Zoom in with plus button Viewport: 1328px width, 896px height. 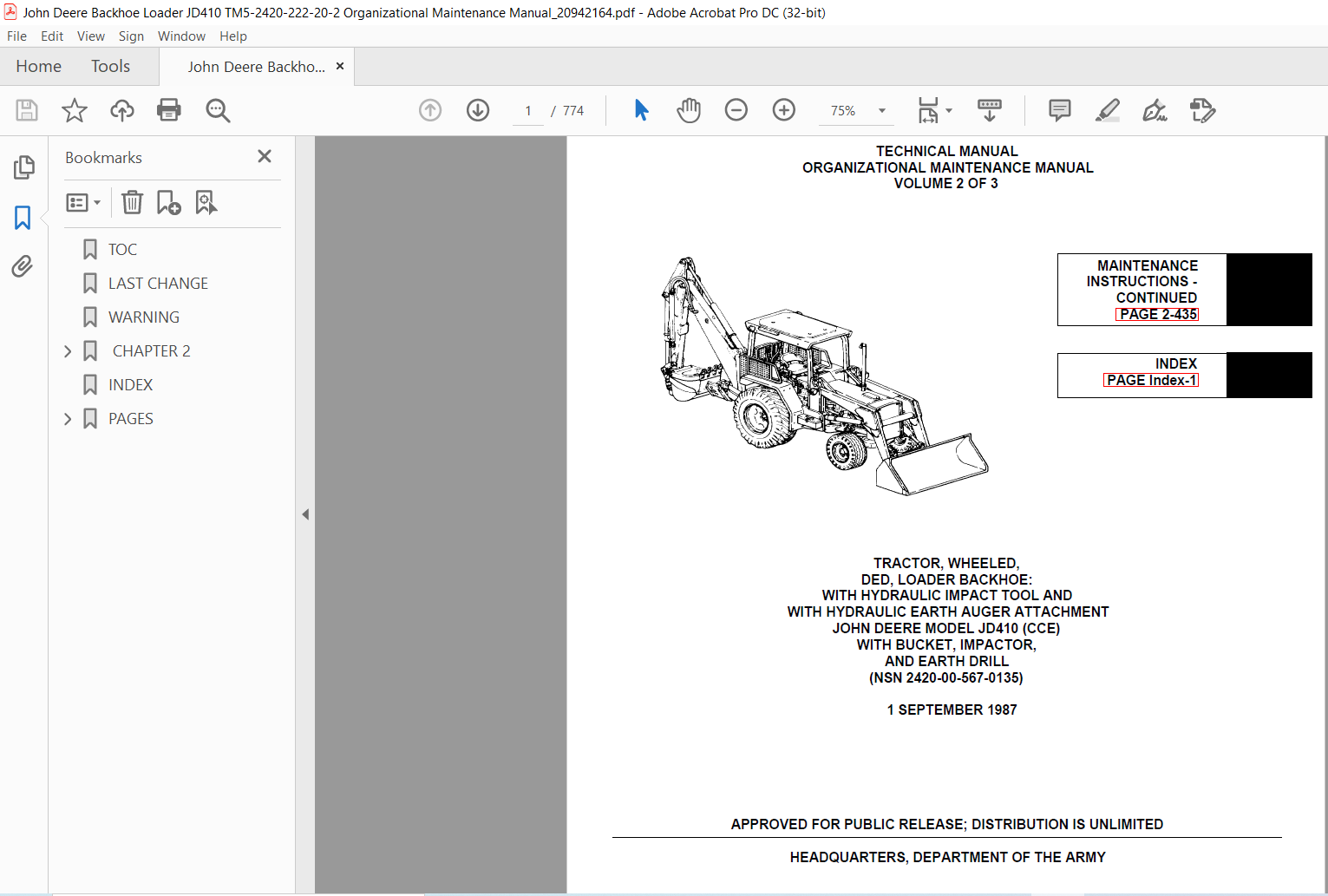784,110
